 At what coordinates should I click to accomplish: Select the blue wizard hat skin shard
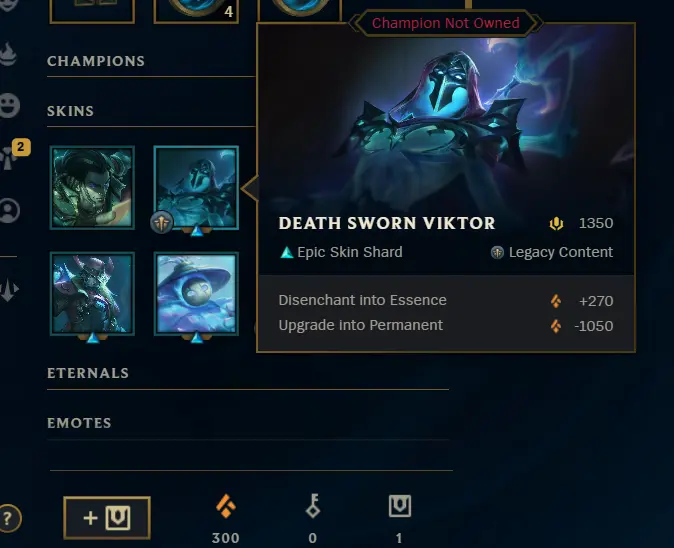196,294
